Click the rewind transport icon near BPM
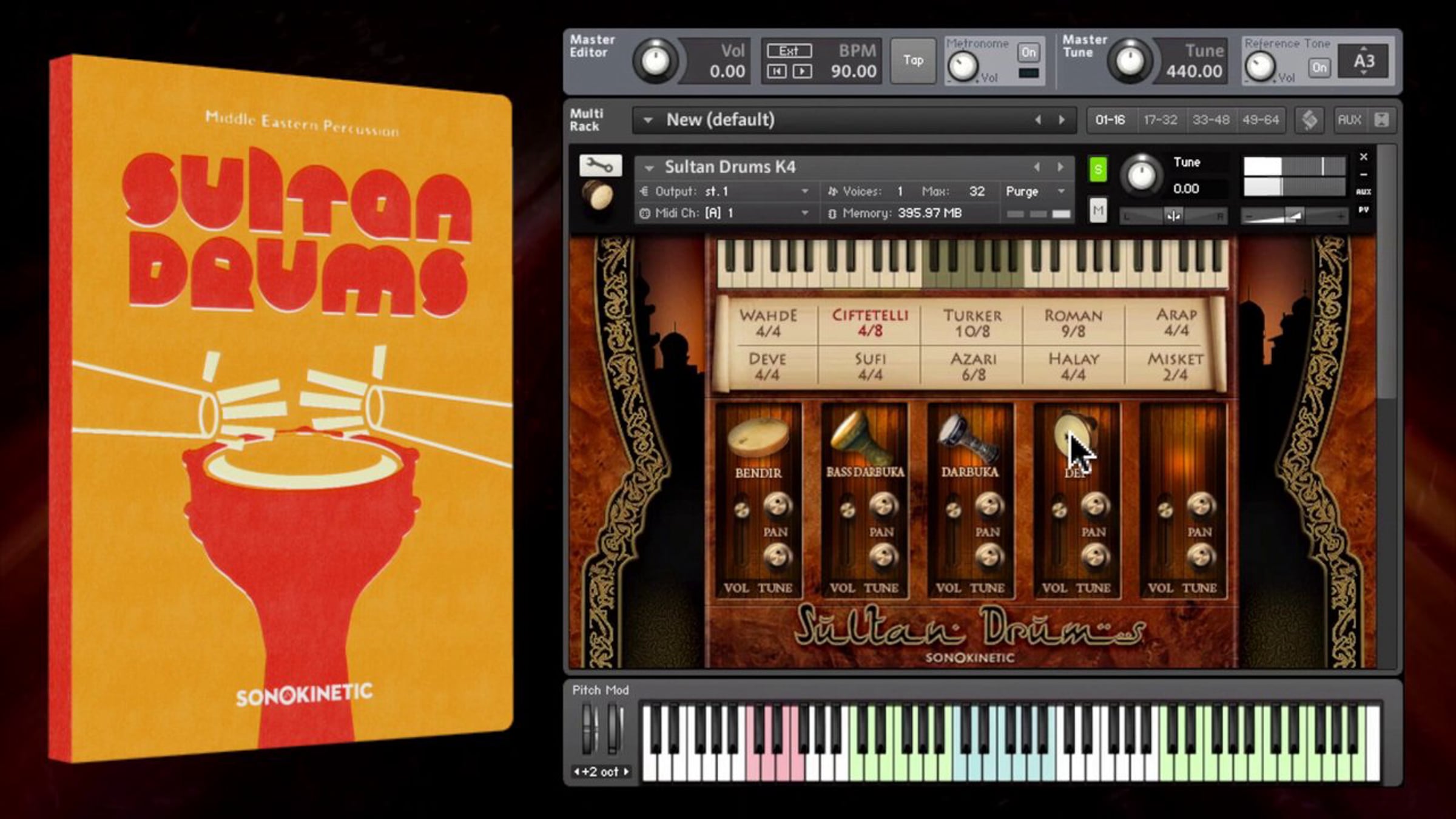1456x819 pixels. pos(777,72)
